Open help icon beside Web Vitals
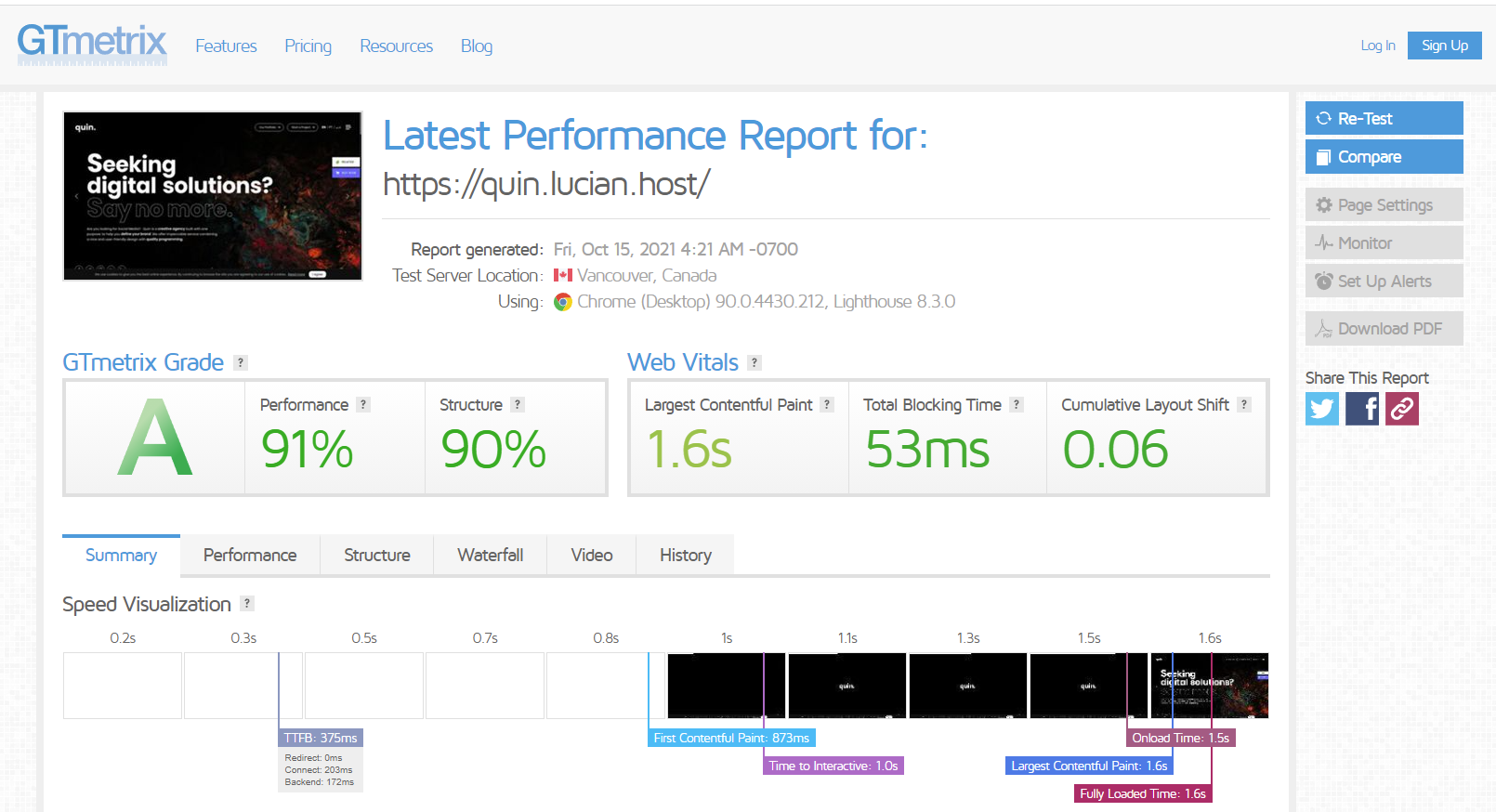This screenshot has width=1496, height=812. coord(755,363)
